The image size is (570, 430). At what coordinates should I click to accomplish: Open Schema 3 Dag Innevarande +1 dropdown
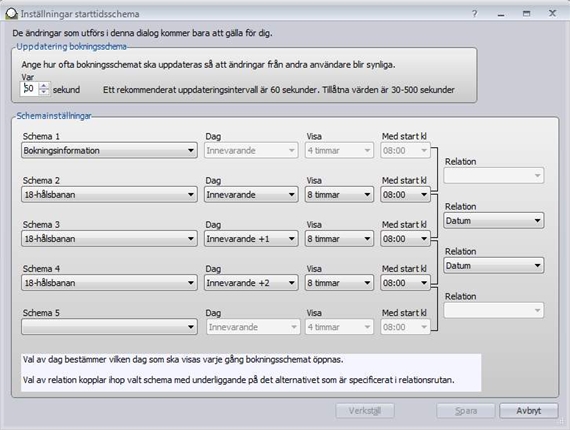[251, 239]
